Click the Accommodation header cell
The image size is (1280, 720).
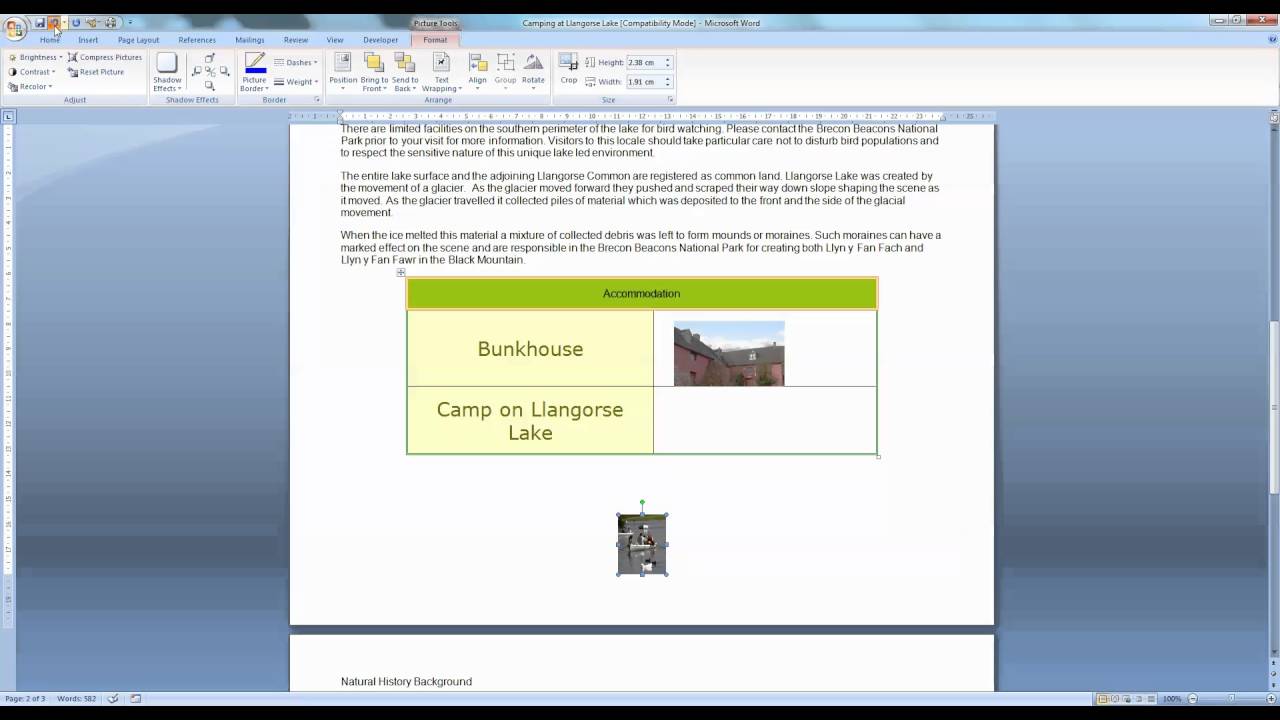(x=642, y=294)
